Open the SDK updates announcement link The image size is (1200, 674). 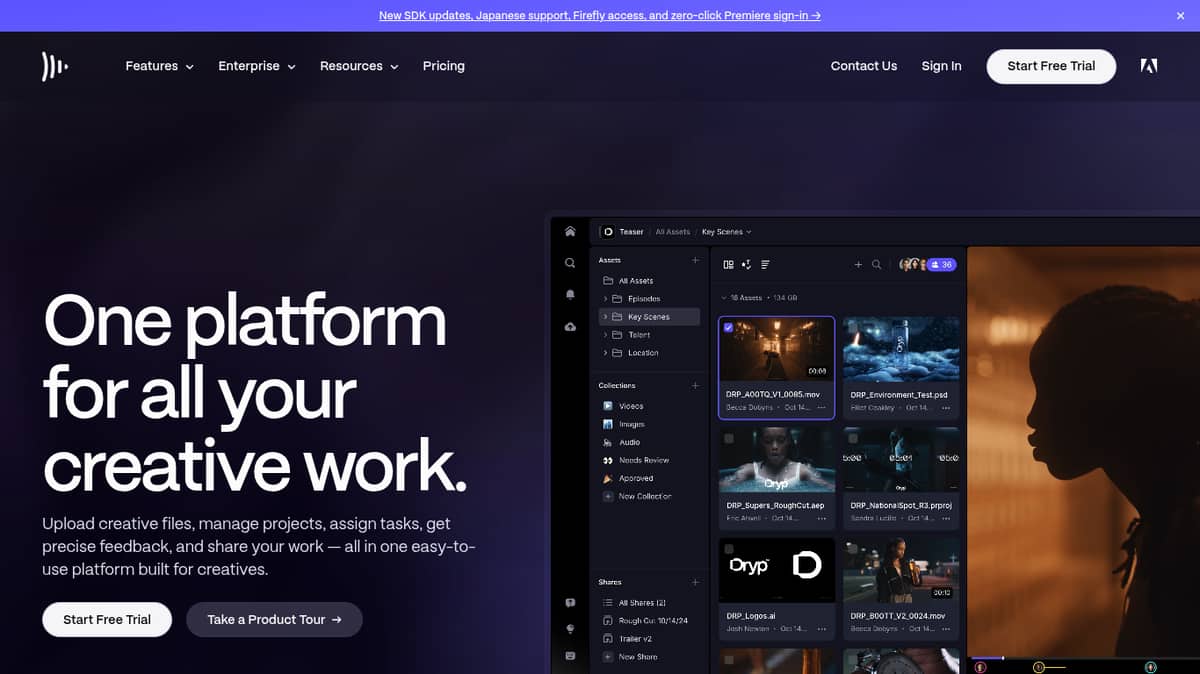point(600,16)
